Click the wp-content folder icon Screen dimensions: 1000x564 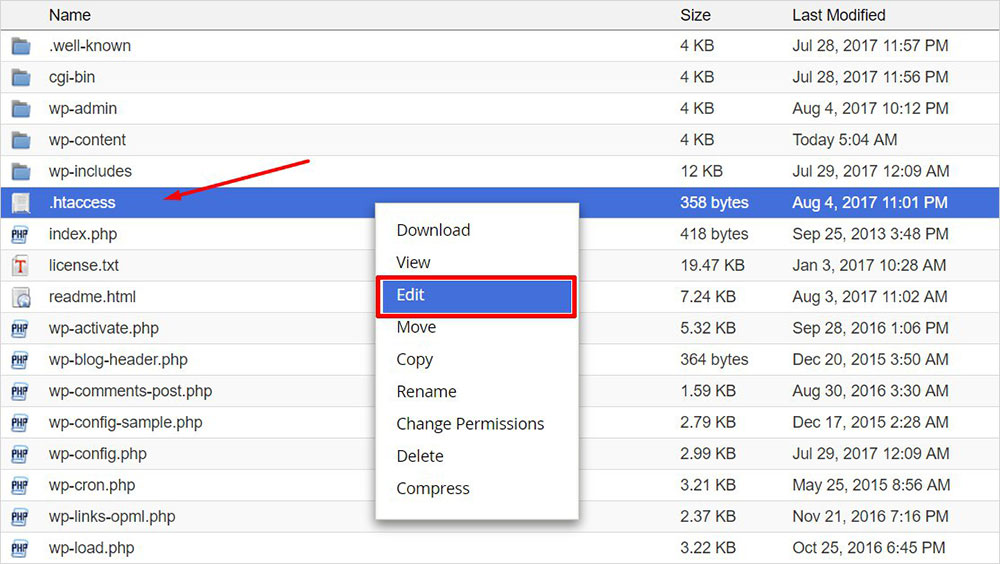(21, 140)
